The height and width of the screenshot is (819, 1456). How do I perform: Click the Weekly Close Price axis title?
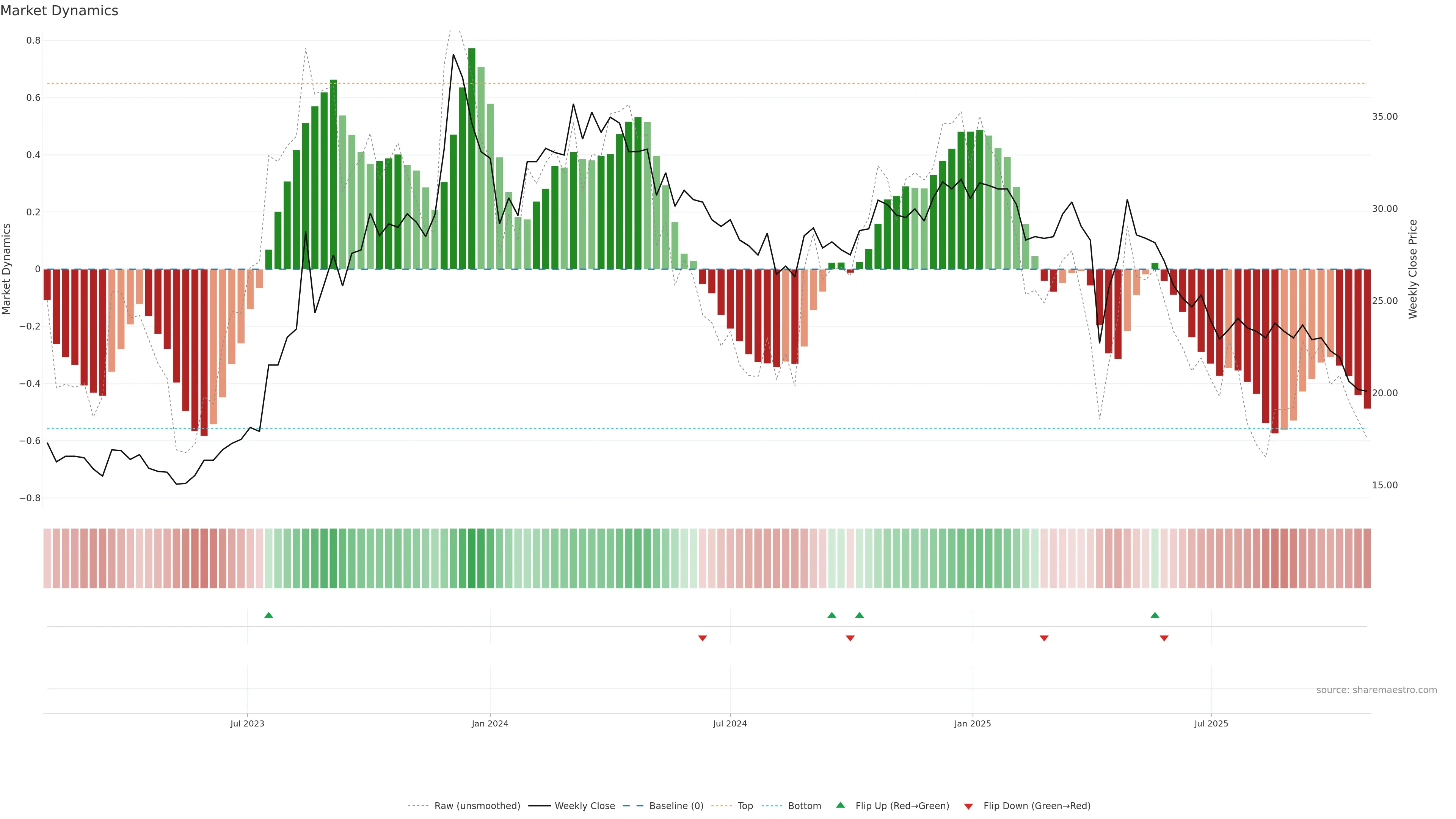tap(1412, 269)
